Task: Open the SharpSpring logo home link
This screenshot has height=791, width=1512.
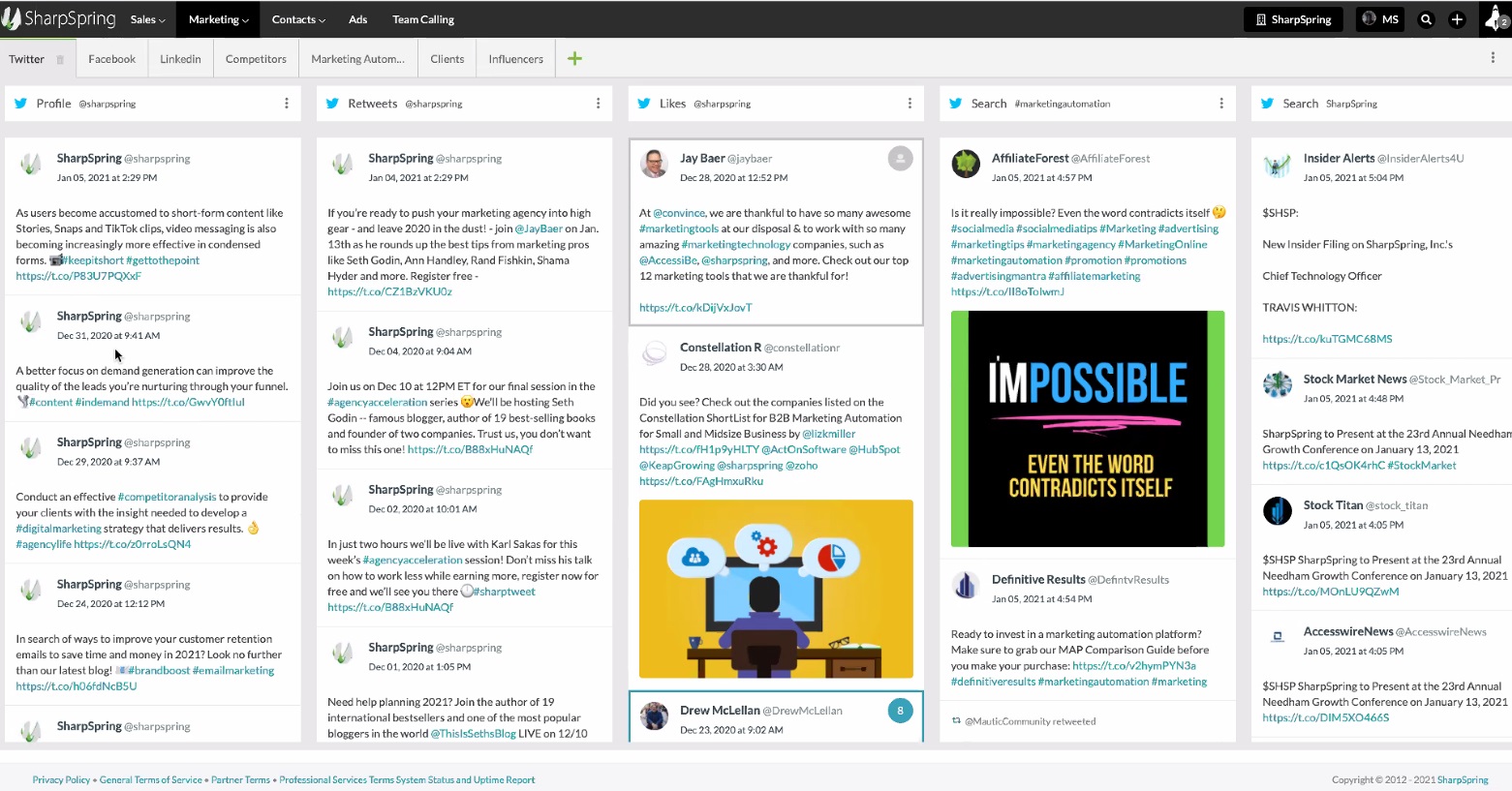Action: (58, 18)
